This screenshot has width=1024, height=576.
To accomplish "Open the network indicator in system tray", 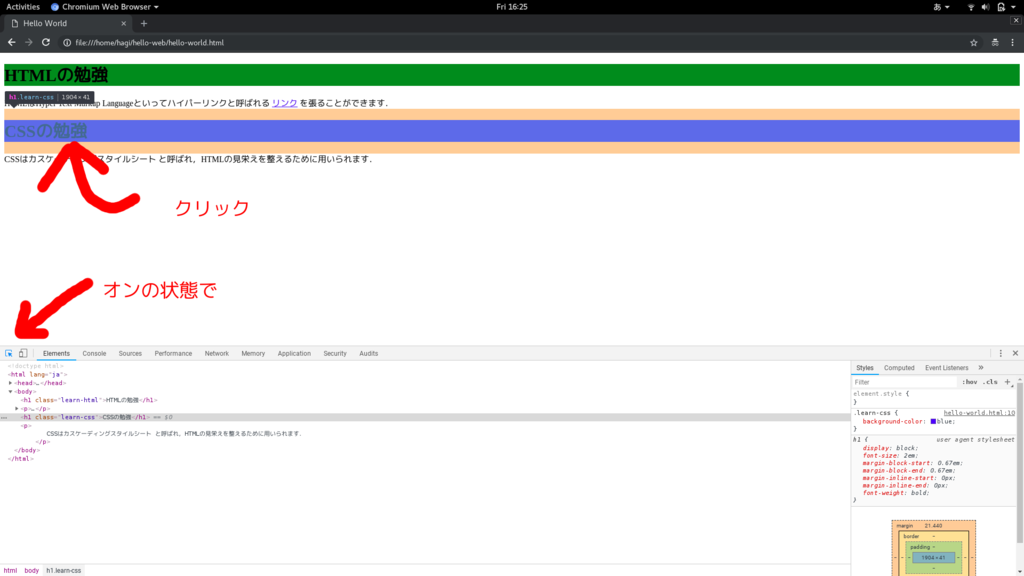I will point(971,7).
